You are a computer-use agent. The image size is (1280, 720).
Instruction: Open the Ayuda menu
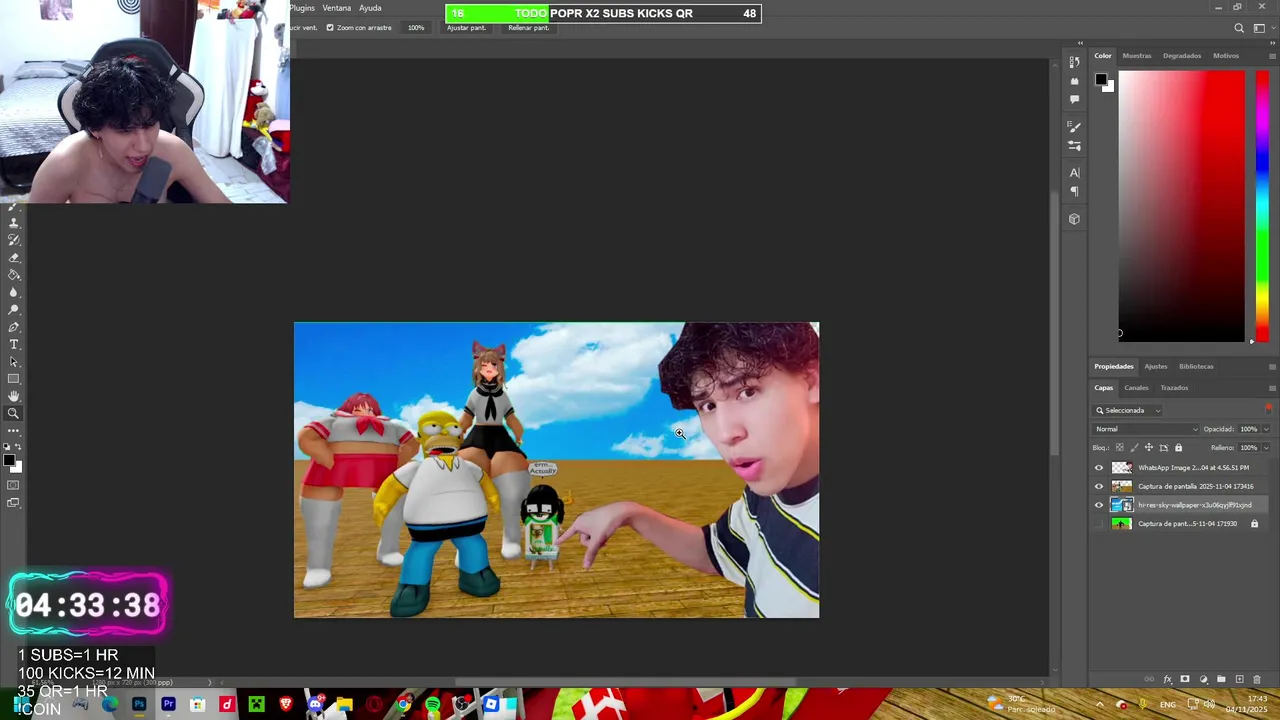(x=370, y=8)
